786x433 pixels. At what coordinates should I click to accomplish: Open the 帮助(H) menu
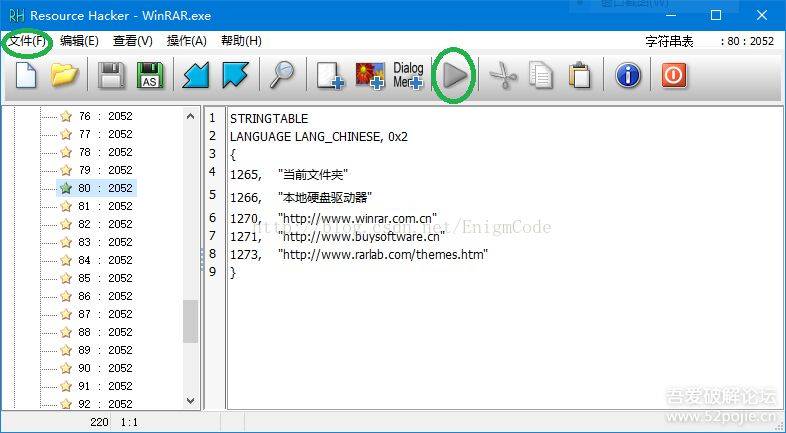[x=241, y=41]
